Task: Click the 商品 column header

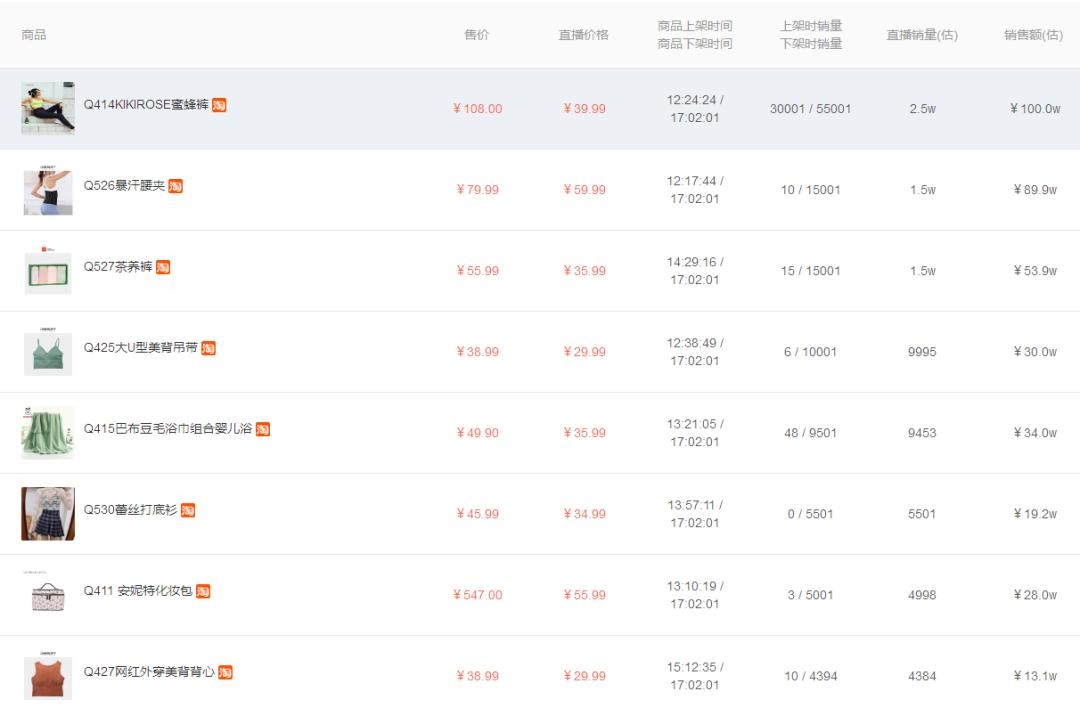Action: coord(34,35)
